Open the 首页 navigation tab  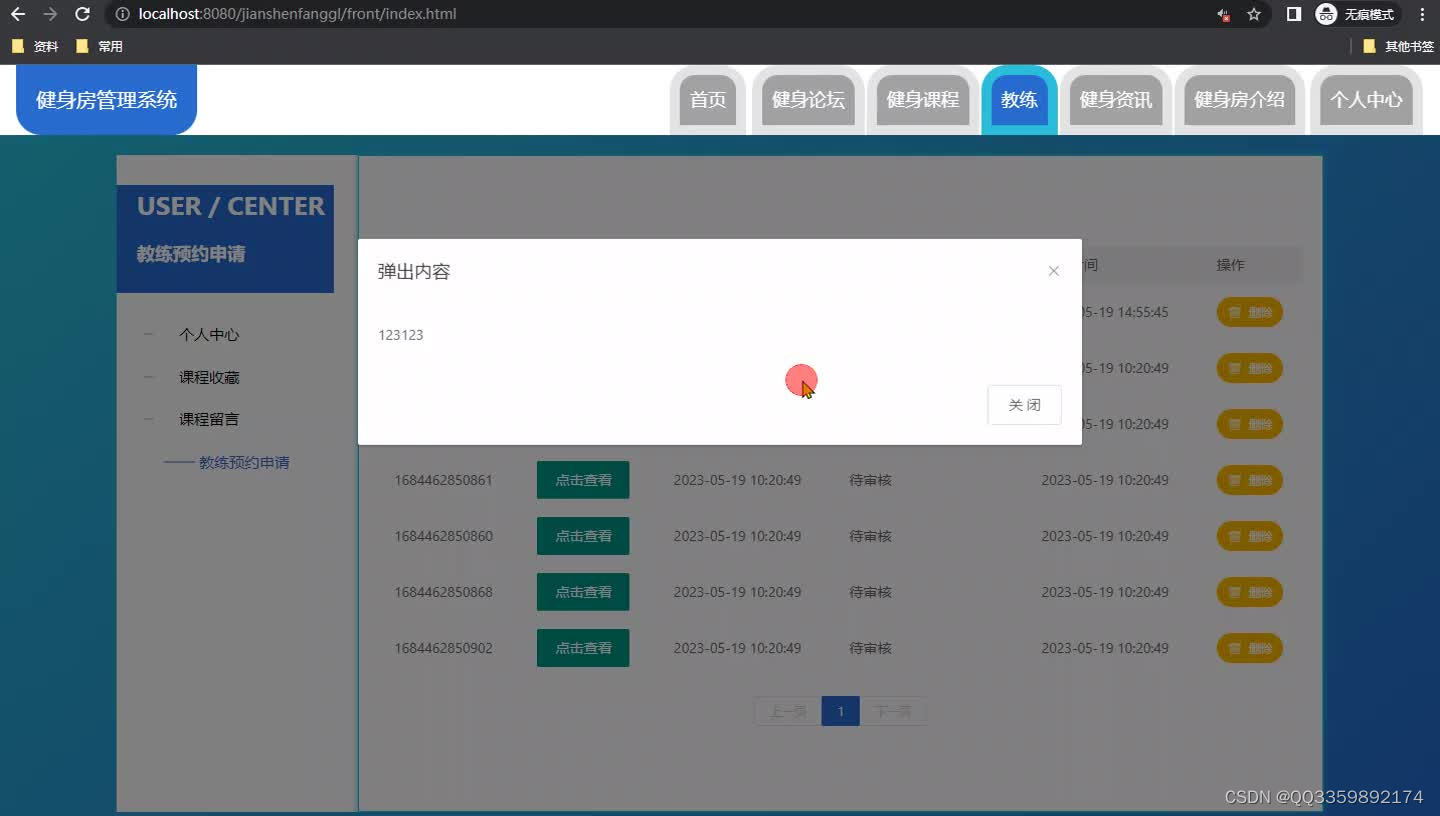(x=708, y=100)
